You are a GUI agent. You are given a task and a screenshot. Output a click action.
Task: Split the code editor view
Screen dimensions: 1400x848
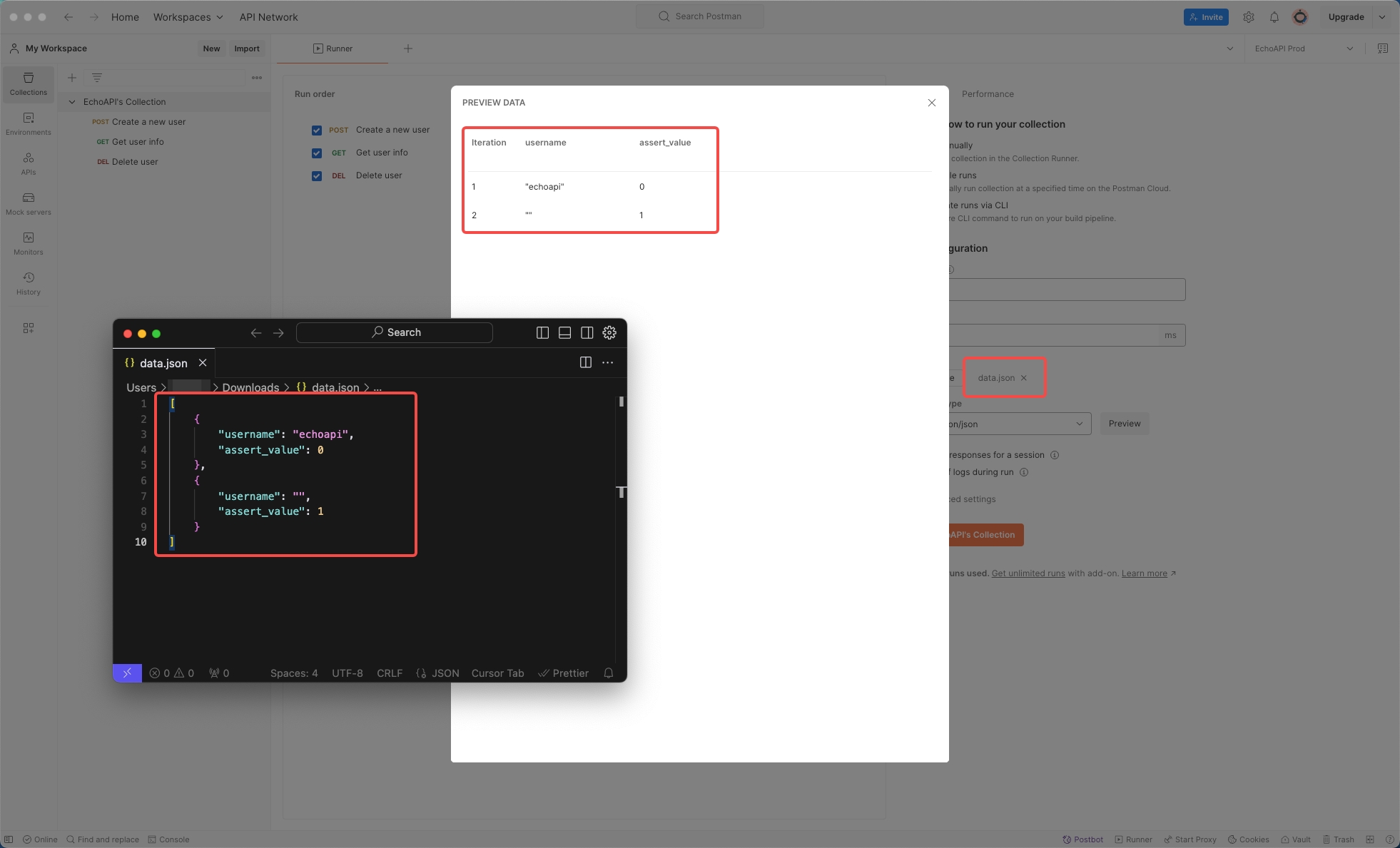point(586,362)
